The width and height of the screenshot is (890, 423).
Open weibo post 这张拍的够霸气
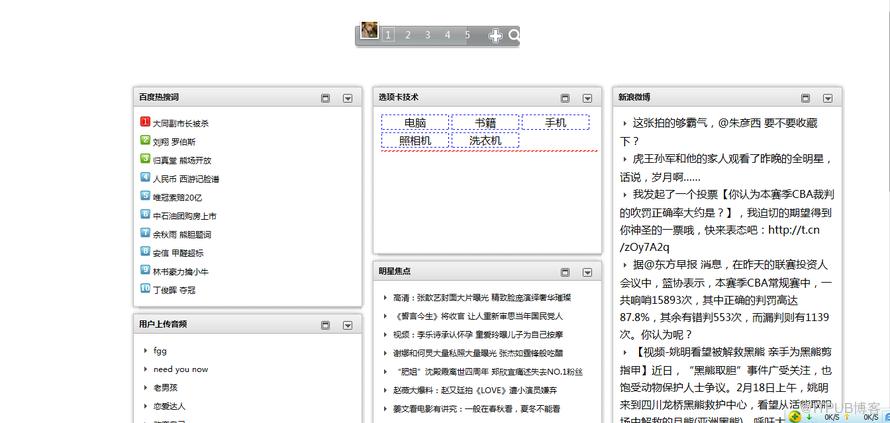pyautogui.click(x=719, y=132)
